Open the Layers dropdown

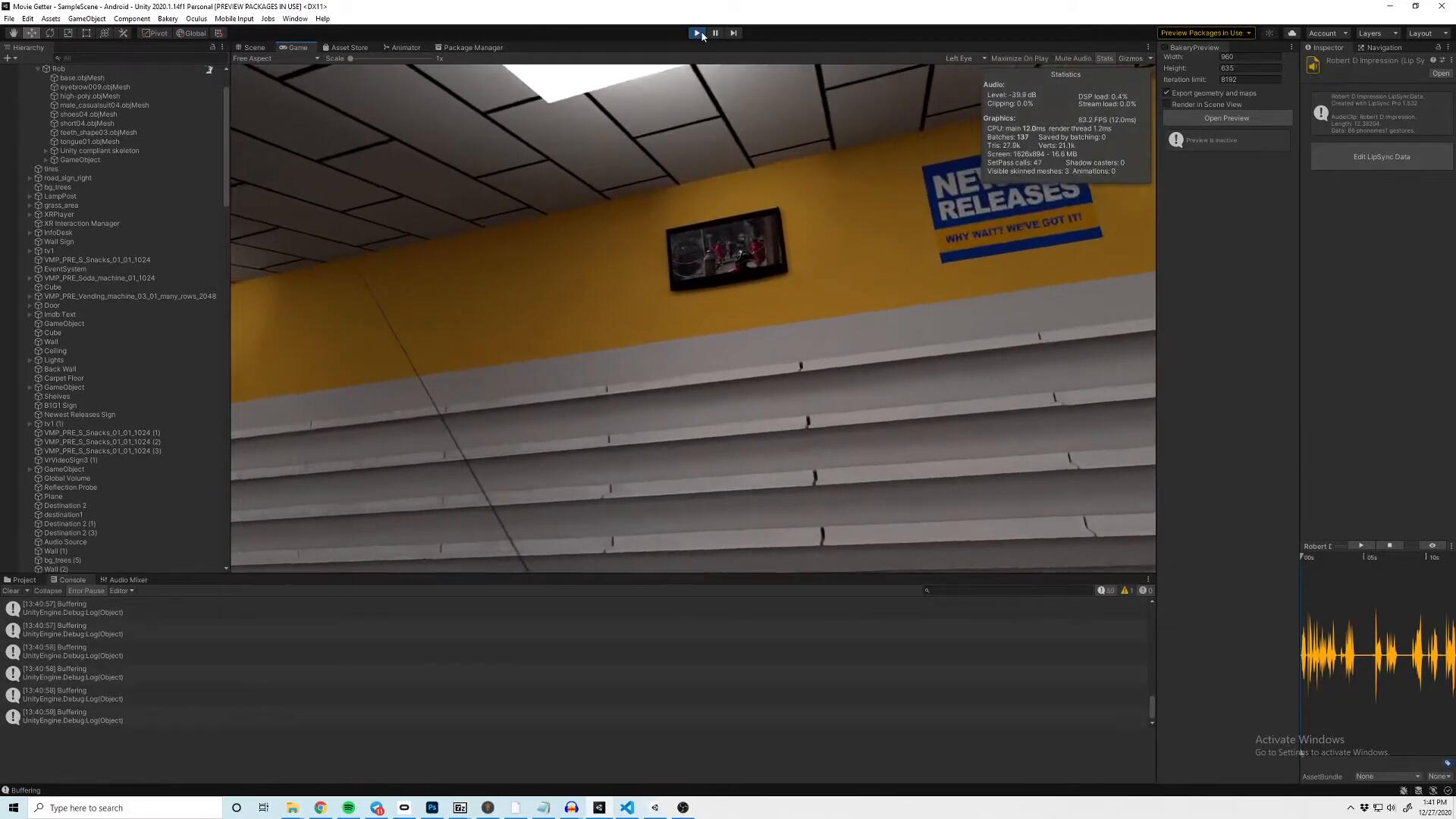coord(1377,33)
